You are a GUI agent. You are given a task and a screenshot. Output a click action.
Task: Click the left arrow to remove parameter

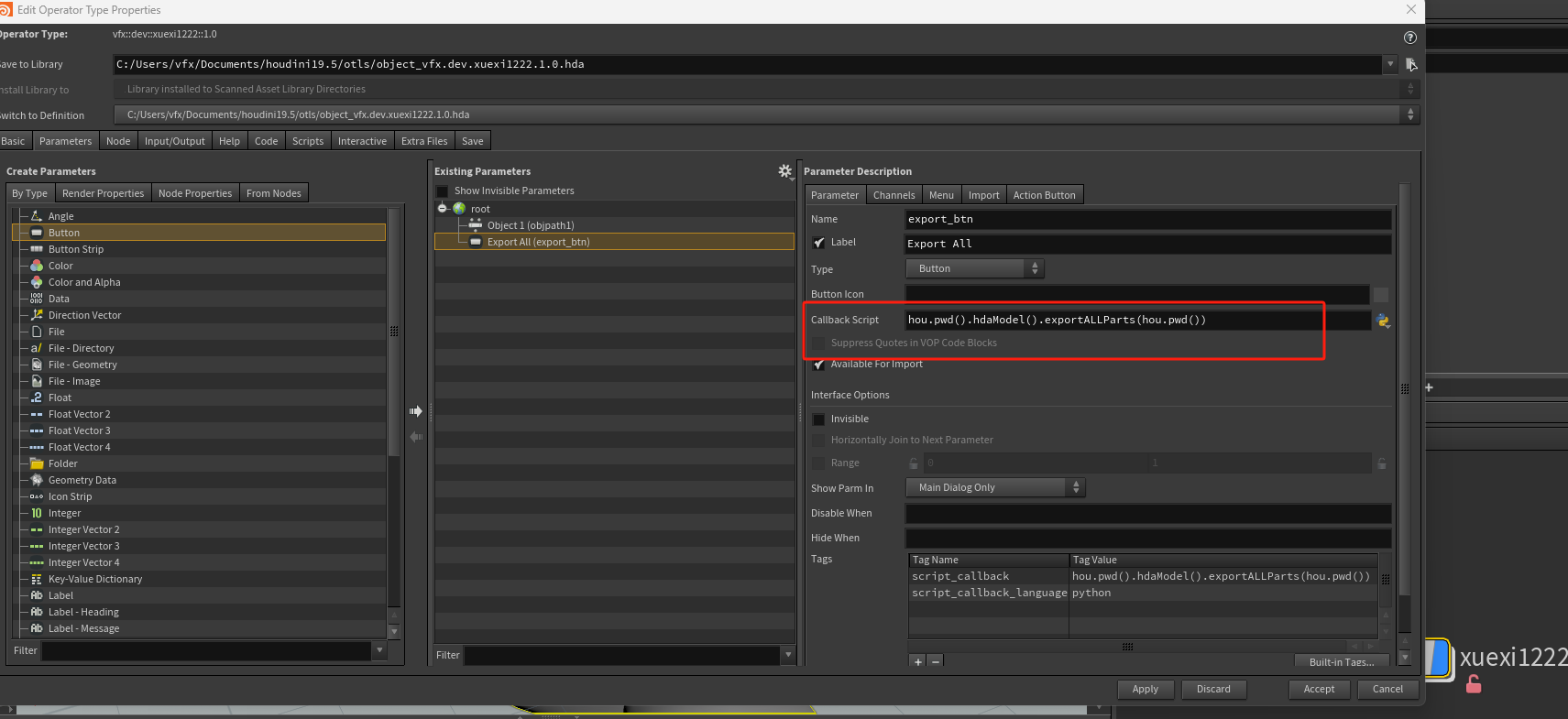tap(416, 437)
